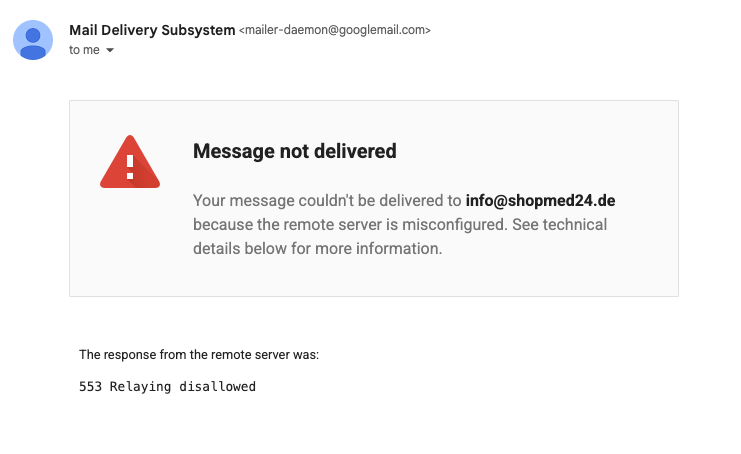Click the "to me" recipient label

84,50
